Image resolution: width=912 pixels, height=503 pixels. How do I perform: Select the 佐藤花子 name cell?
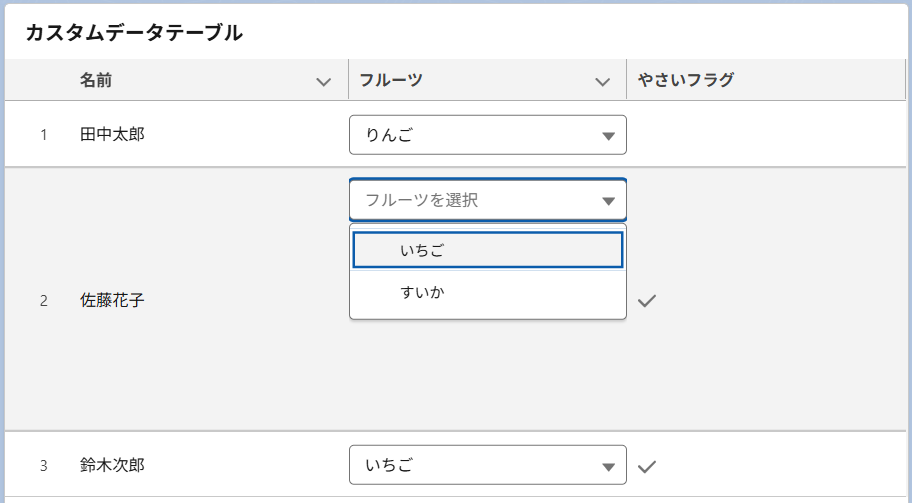coord(112,300)
